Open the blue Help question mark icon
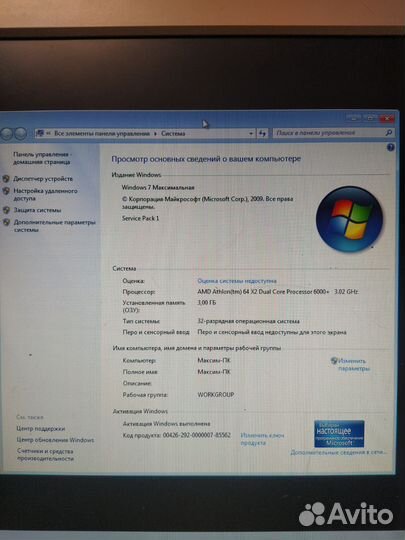Image resolution: width=405 pixels, height=540 pixels. pyautogui.click(x=390, y=147)
